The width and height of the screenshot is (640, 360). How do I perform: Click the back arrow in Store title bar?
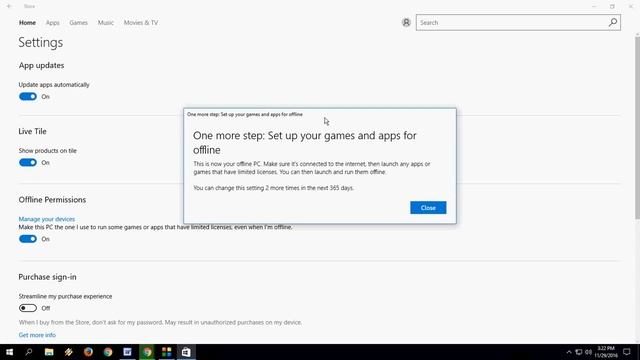[9, 6]
